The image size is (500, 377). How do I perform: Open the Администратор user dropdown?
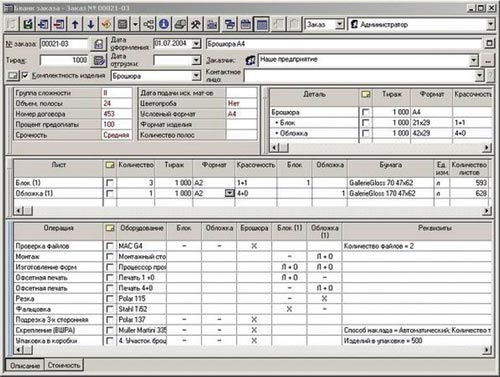490,24
